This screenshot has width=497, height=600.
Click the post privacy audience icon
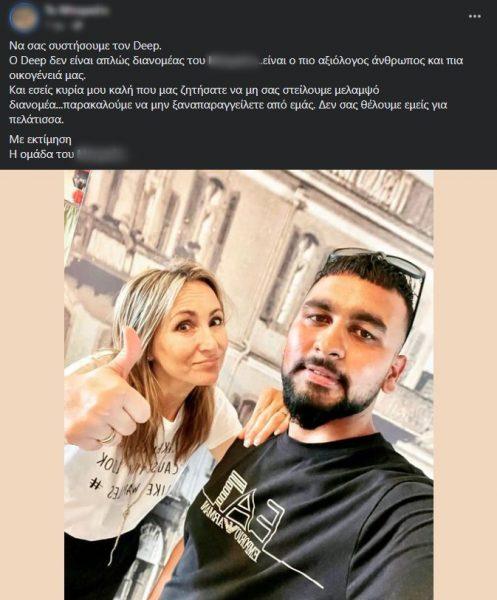click(79, 25)
